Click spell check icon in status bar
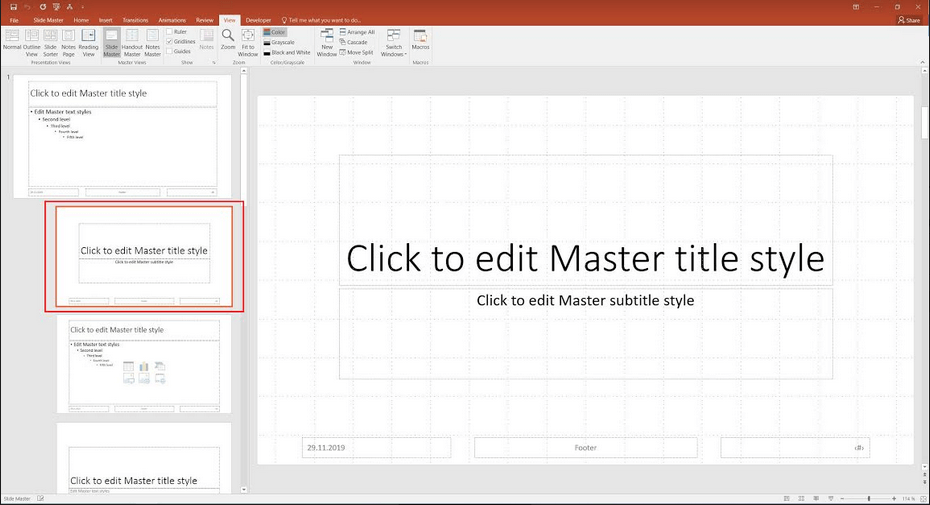This screenshot has width=930, height=505. click(40, 498)
